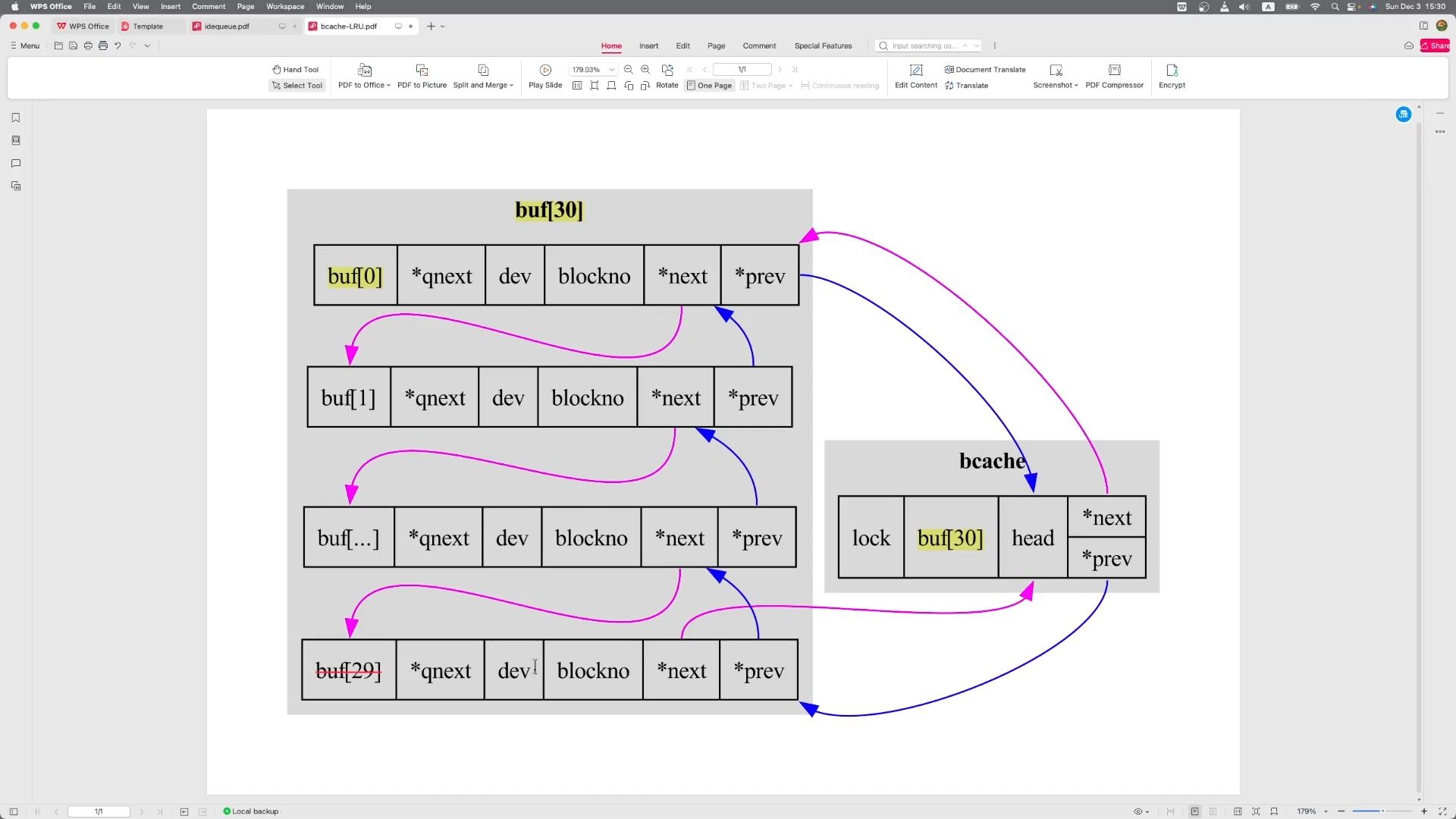Open the Workspace menu in menu bar

click(285, 6)
